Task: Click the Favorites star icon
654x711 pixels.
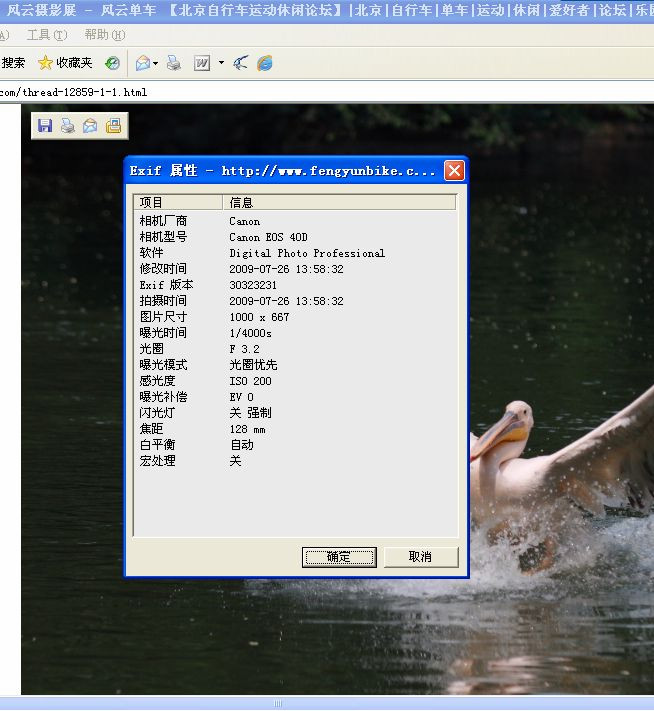Action: [x=45, y=63]
